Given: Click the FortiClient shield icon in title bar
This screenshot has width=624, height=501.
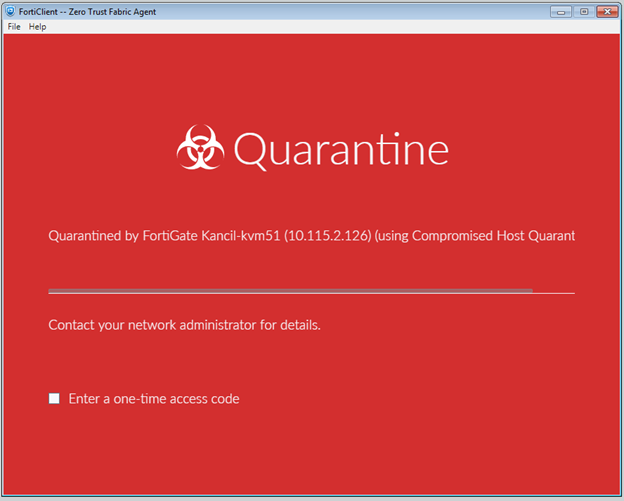Looking at the screenshot, I should pyautogui.click(x=10, y=11).
